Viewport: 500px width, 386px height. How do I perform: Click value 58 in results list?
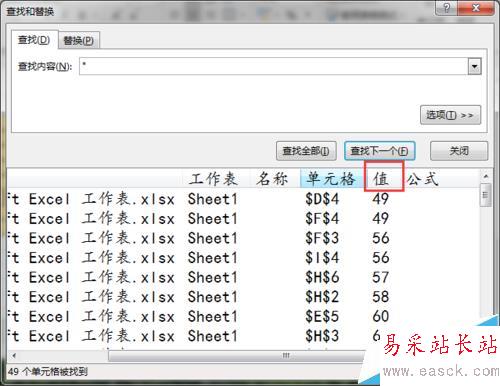381,297
